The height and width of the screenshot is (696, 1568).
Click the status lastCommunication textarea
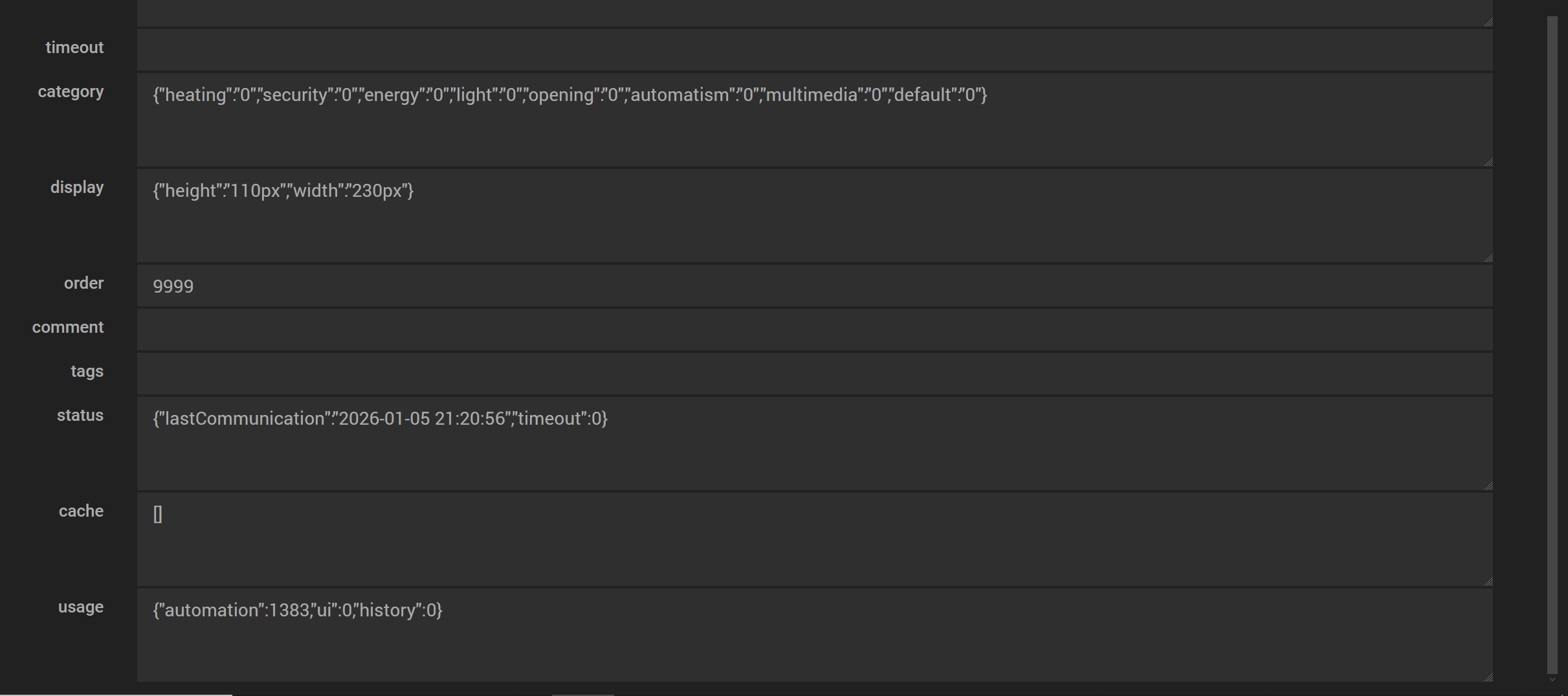click(x=814, y=443)
